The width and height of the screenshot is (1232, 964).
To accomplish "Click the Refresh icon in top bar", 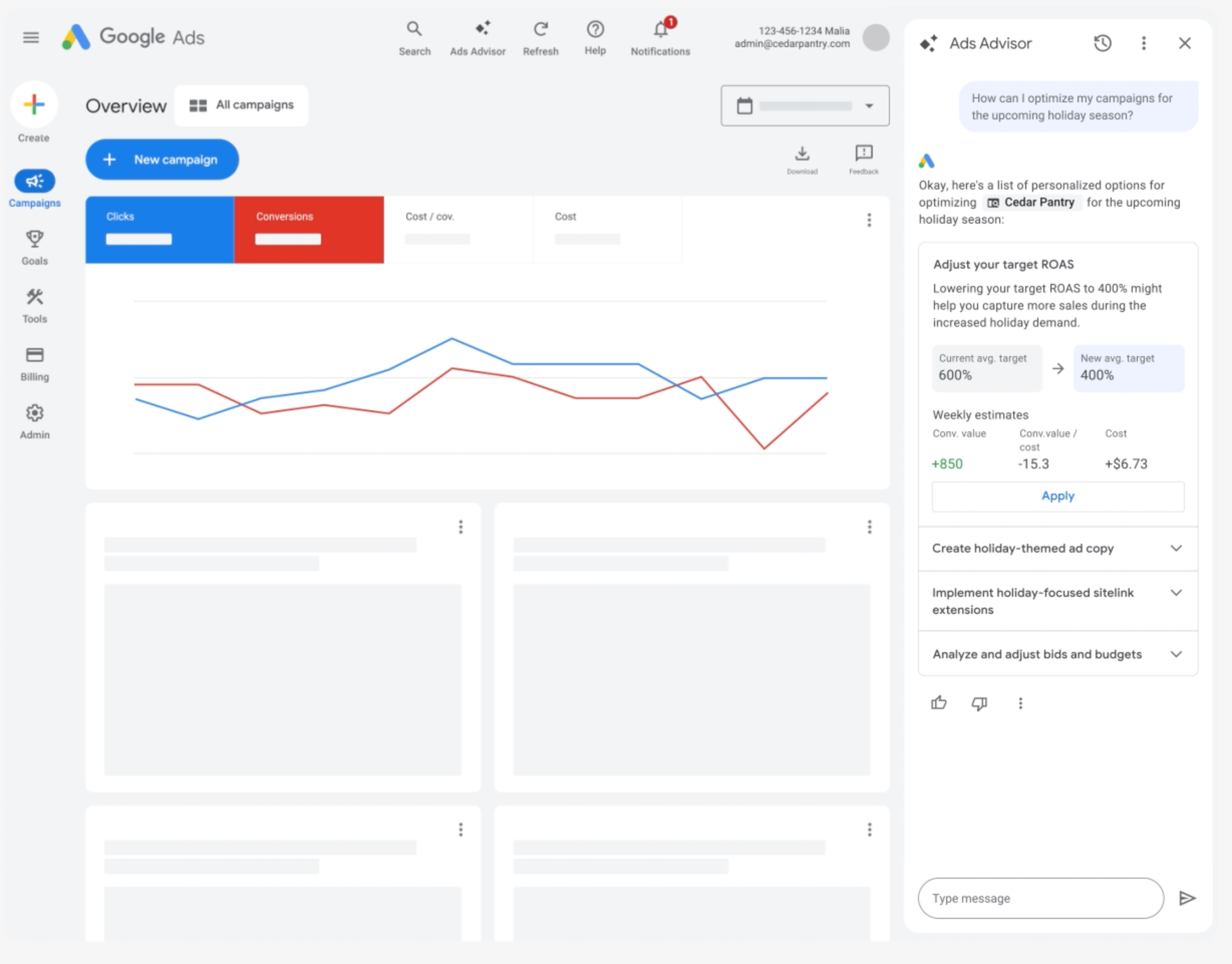I will [x=541, y=29].
